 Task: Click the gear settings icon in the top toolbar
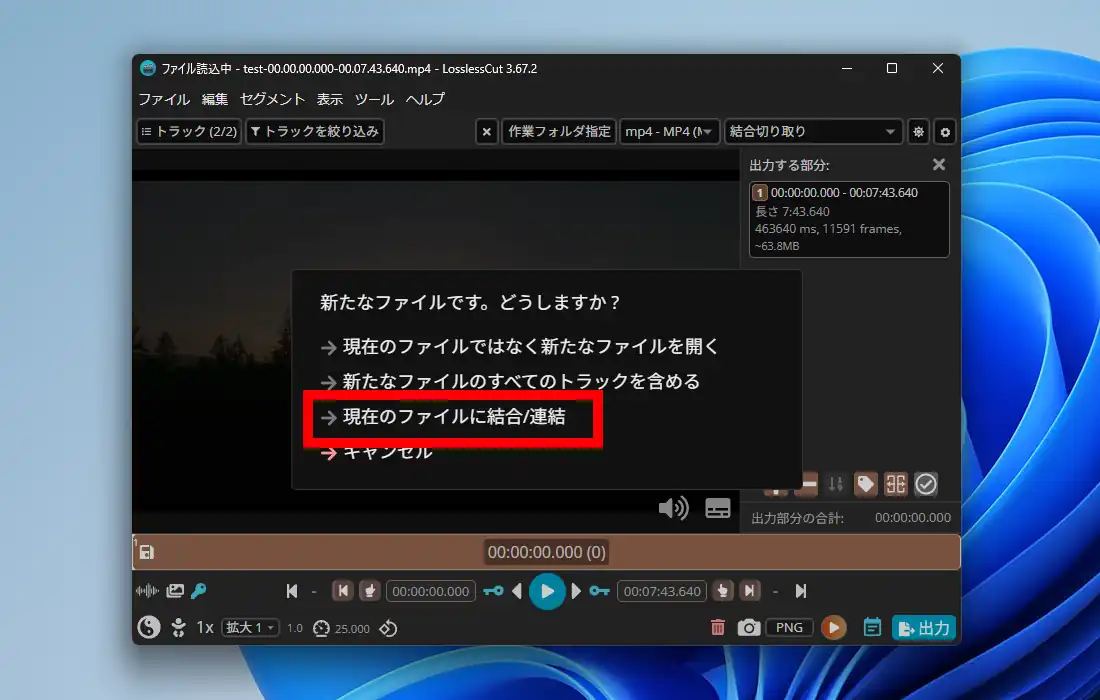coord(945,132)
